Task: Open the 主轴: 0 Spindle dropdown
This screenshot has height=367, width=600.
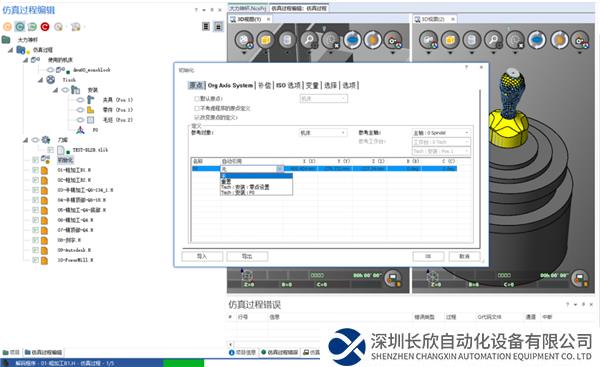Action: pos(441,133)
